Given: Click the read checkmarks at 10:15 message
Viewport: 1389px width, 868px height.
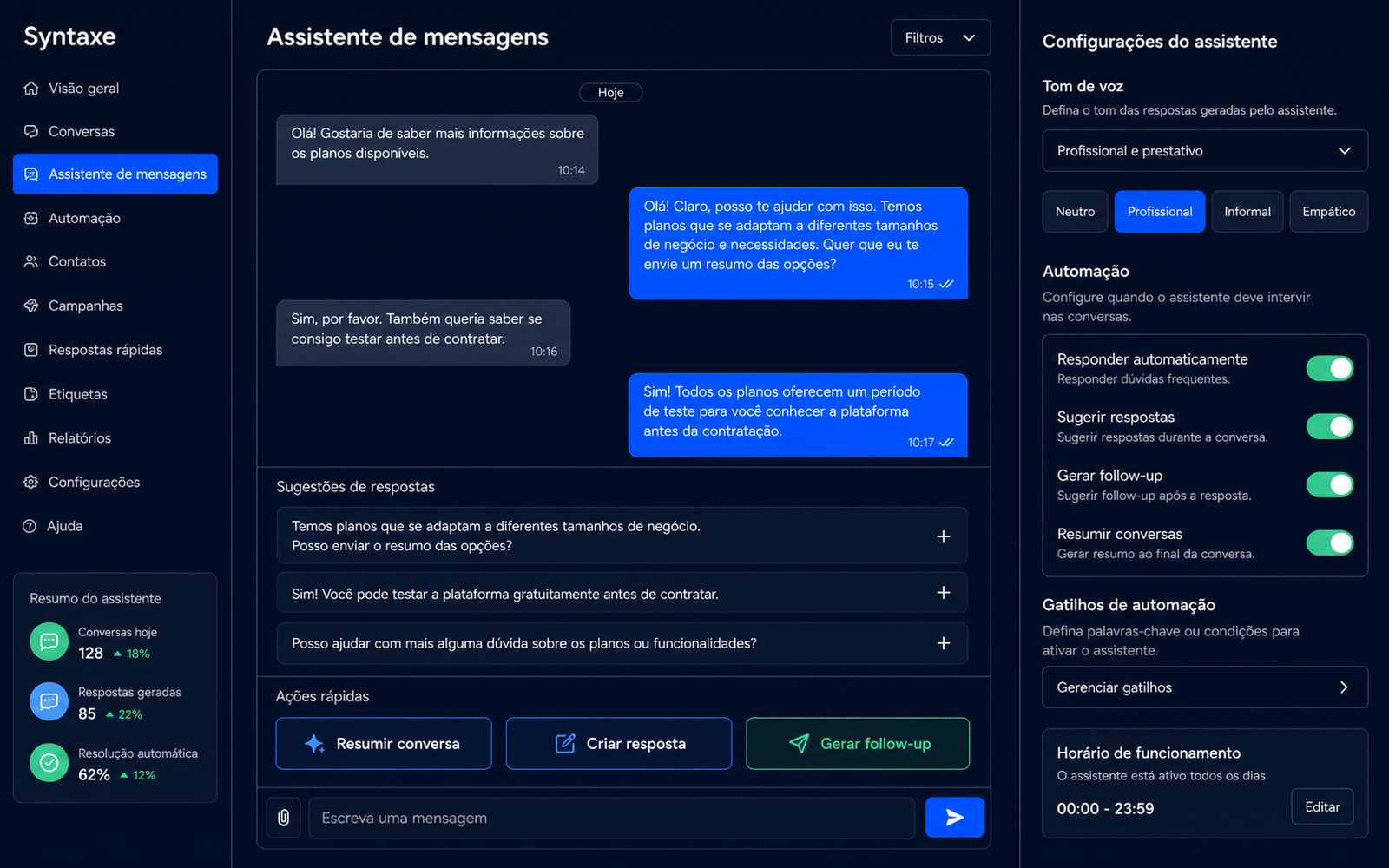Looking at the screenshot, I should (x=946, y=284).
